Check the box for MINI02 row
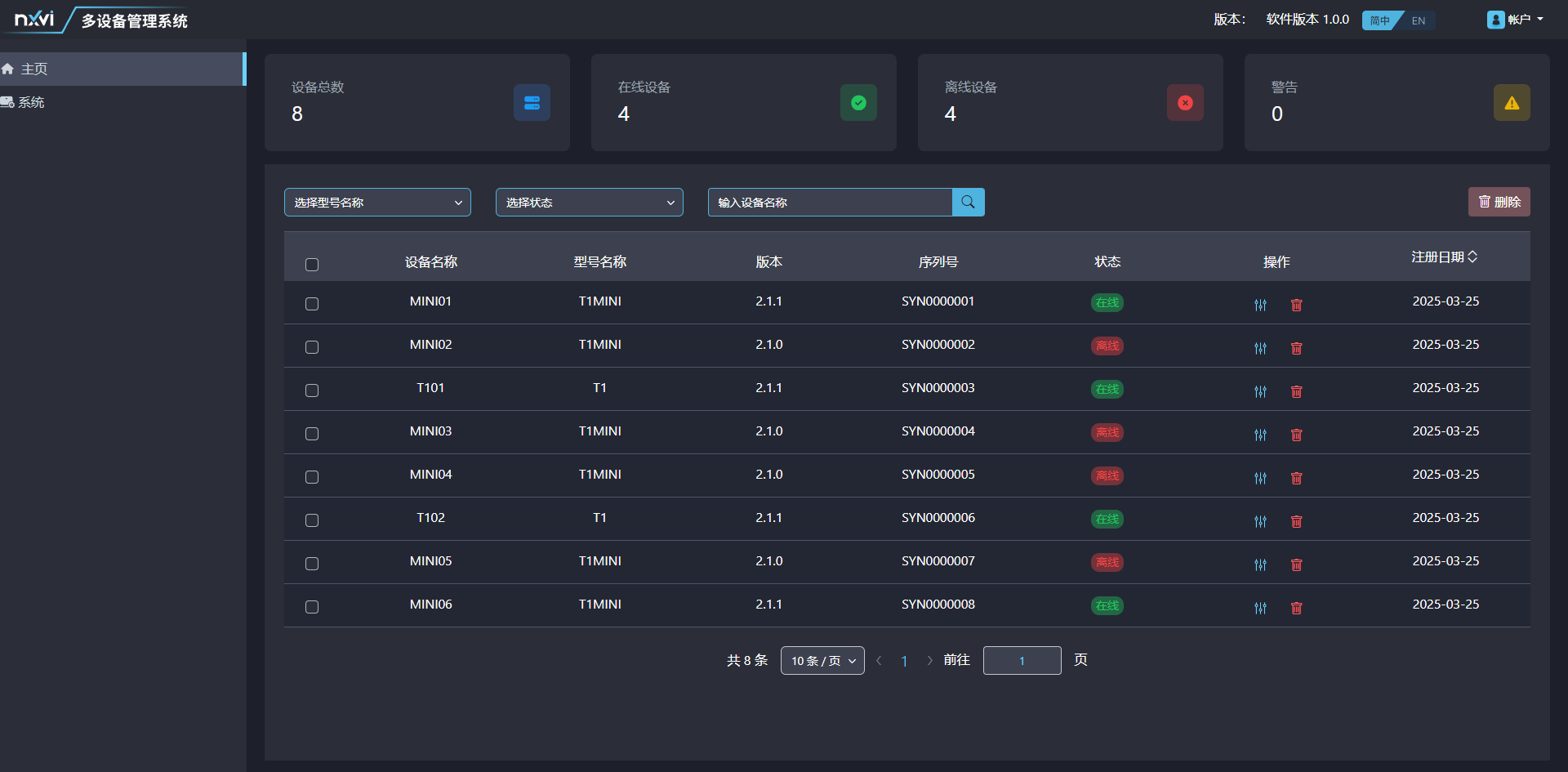Image resolution: width=1568 pixels, height=772 pixels. click(312, 347)
